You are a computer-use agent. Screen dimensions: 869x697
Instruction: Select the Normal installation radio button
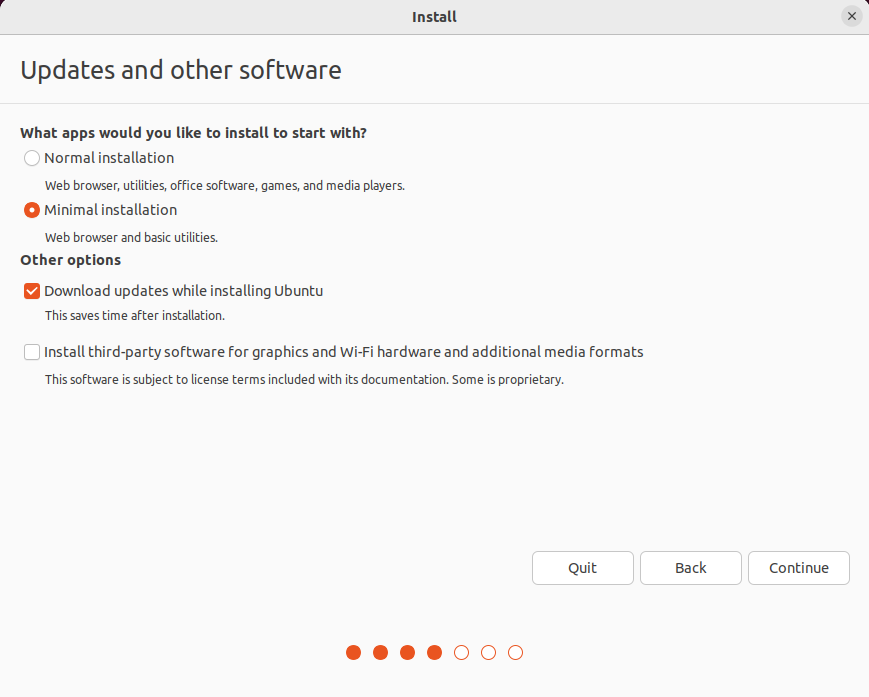click(x=32, y=158)
